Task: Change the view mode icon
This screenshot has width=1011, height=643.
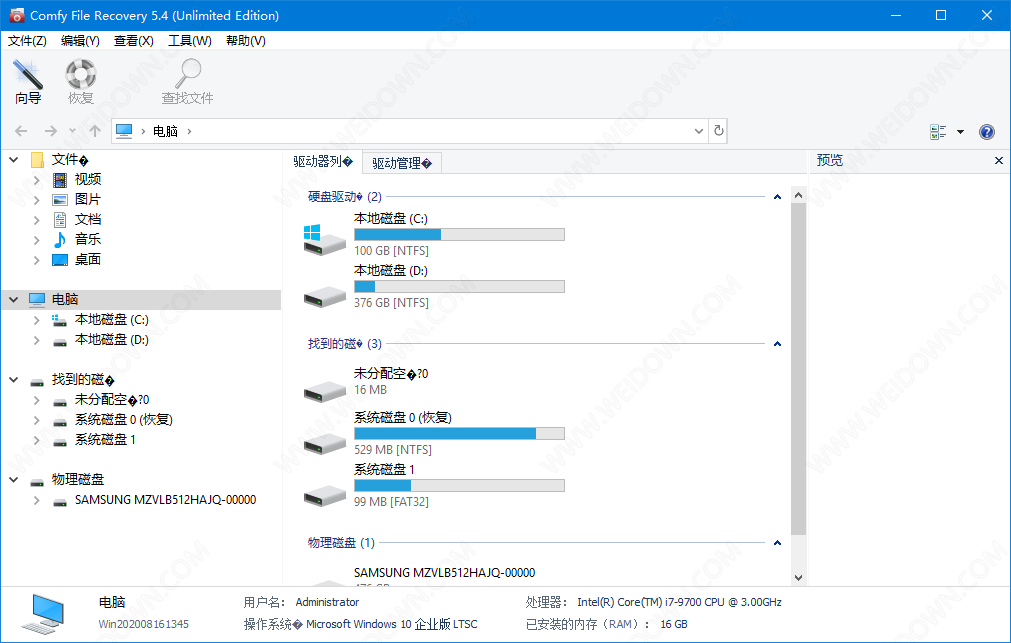Action: 938,132
